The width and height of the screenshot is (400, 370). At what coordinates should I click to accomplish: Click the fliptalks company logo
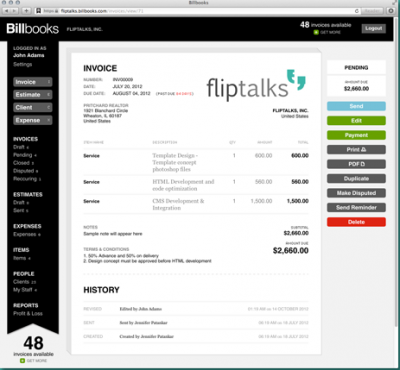tap(256, 85)
